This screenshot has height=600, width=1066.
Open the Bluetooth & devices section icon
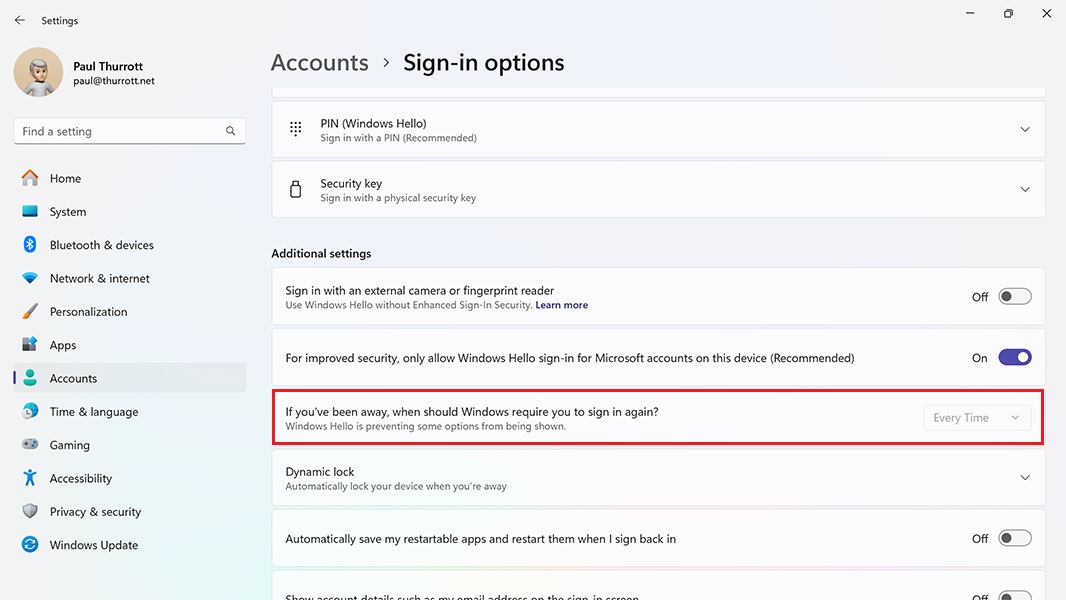(30, 245)
